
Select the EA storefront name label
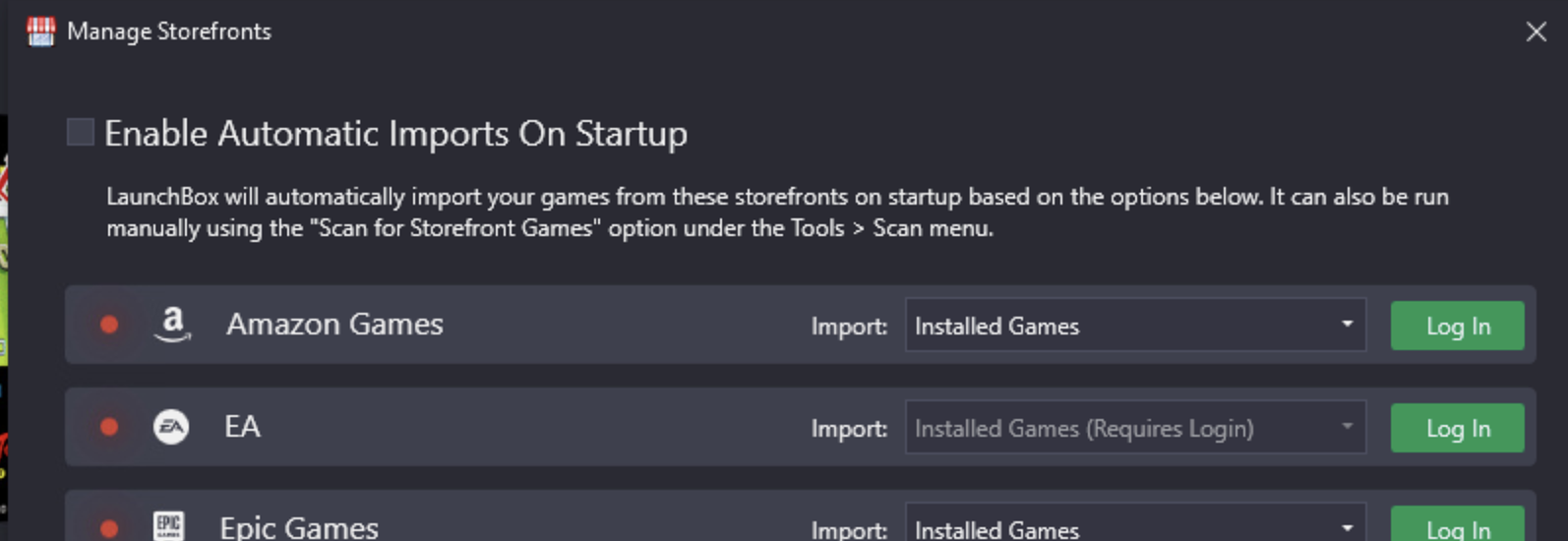(x=242, y=427)
